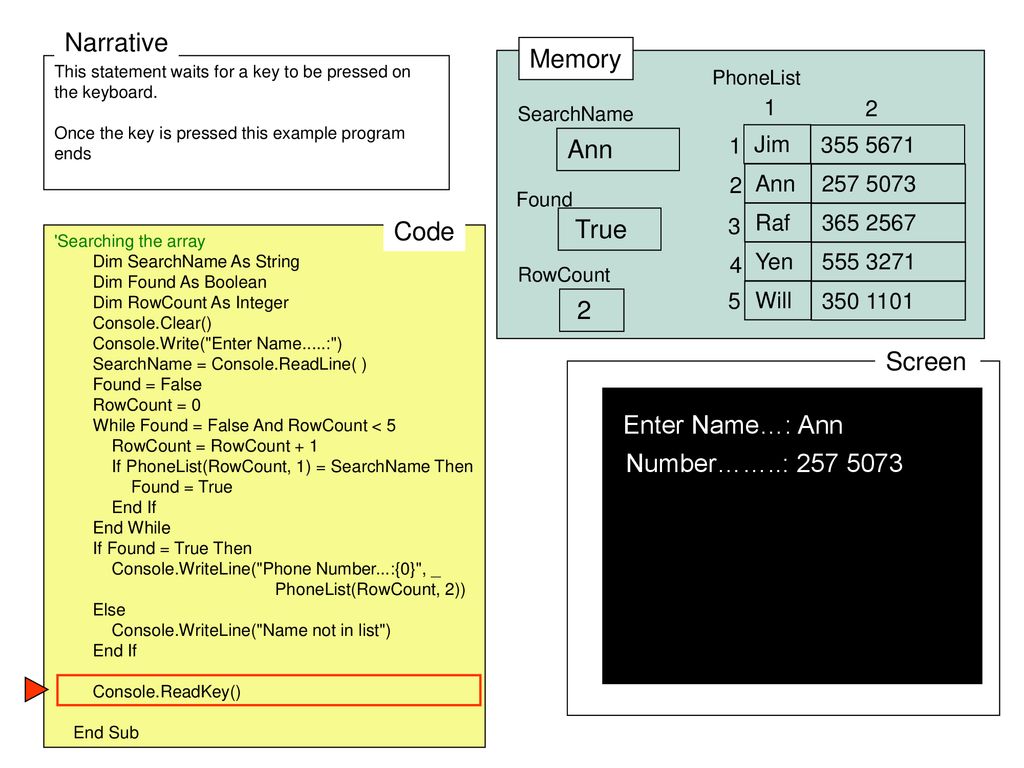Click the Dim Found As Boolean line
This screenshot has height=768, width=1024.
tap(180, 282)
